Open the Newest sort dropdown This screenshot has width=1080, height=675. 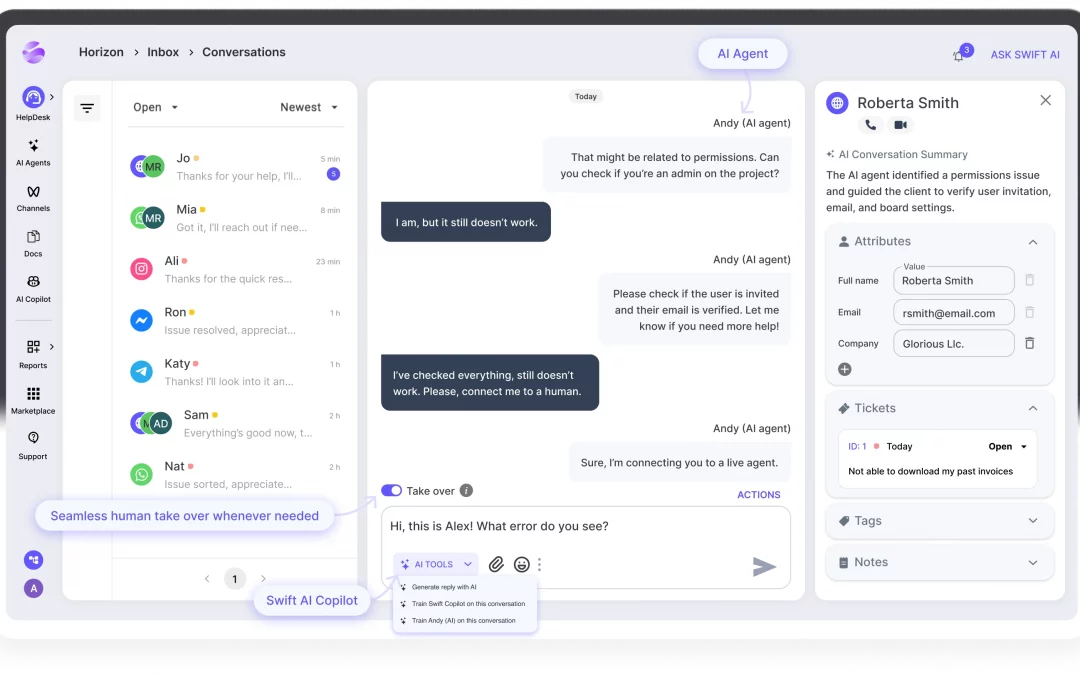[309, 108]
